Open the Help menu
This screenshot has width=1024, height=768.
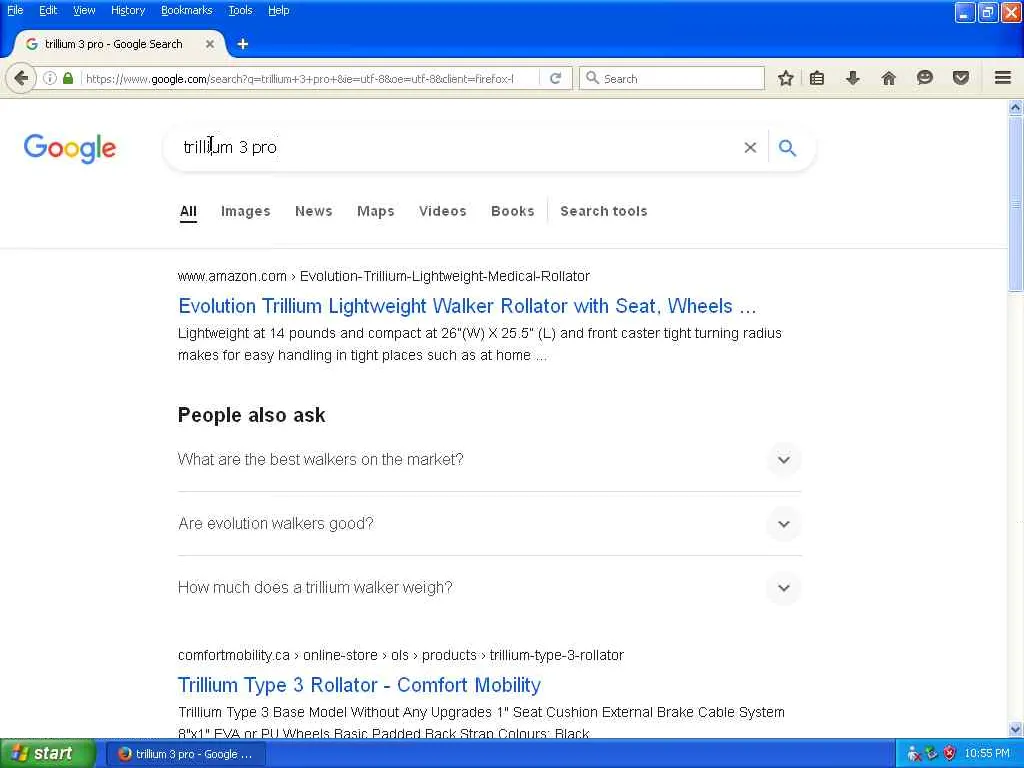(x=278, y=10)
